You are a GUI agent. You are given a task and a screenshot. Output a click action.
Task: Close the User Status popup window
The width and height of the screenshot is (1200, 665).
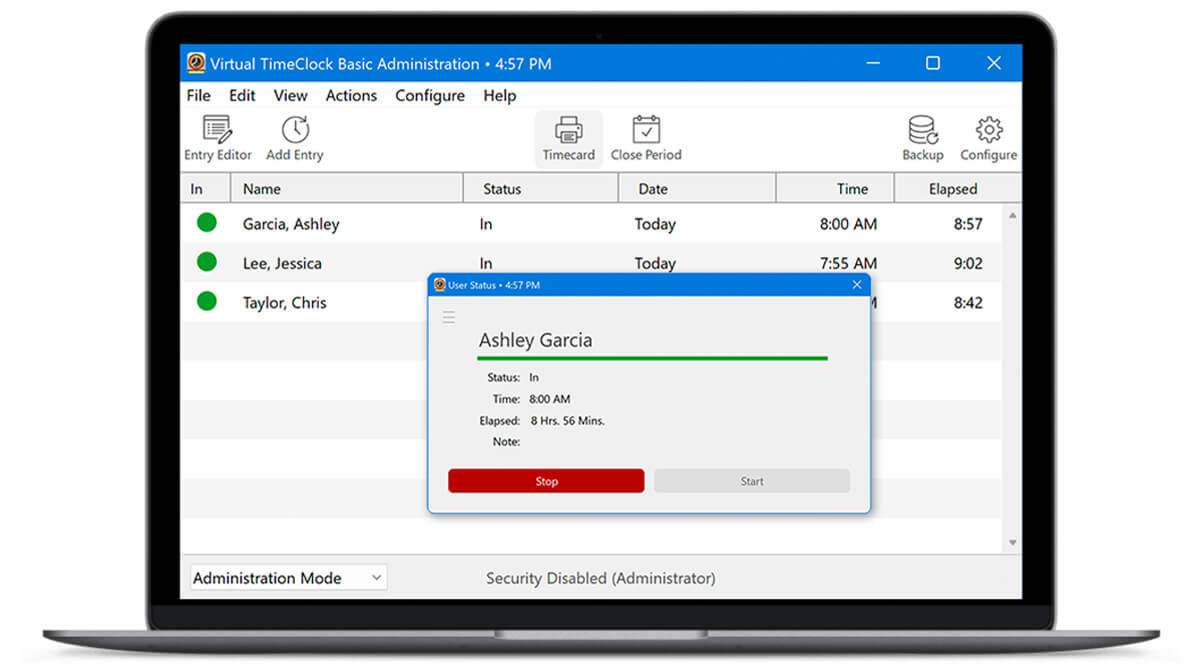tap(856, 285)
